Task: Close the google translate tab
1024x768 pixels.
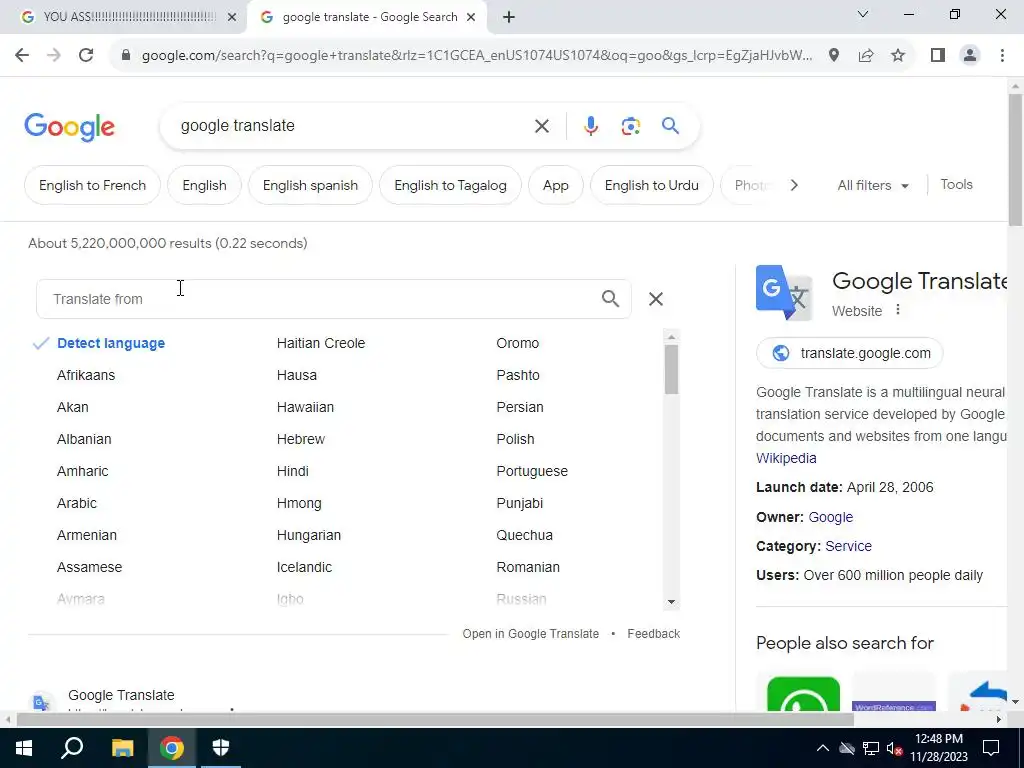Action: point(471,17)
